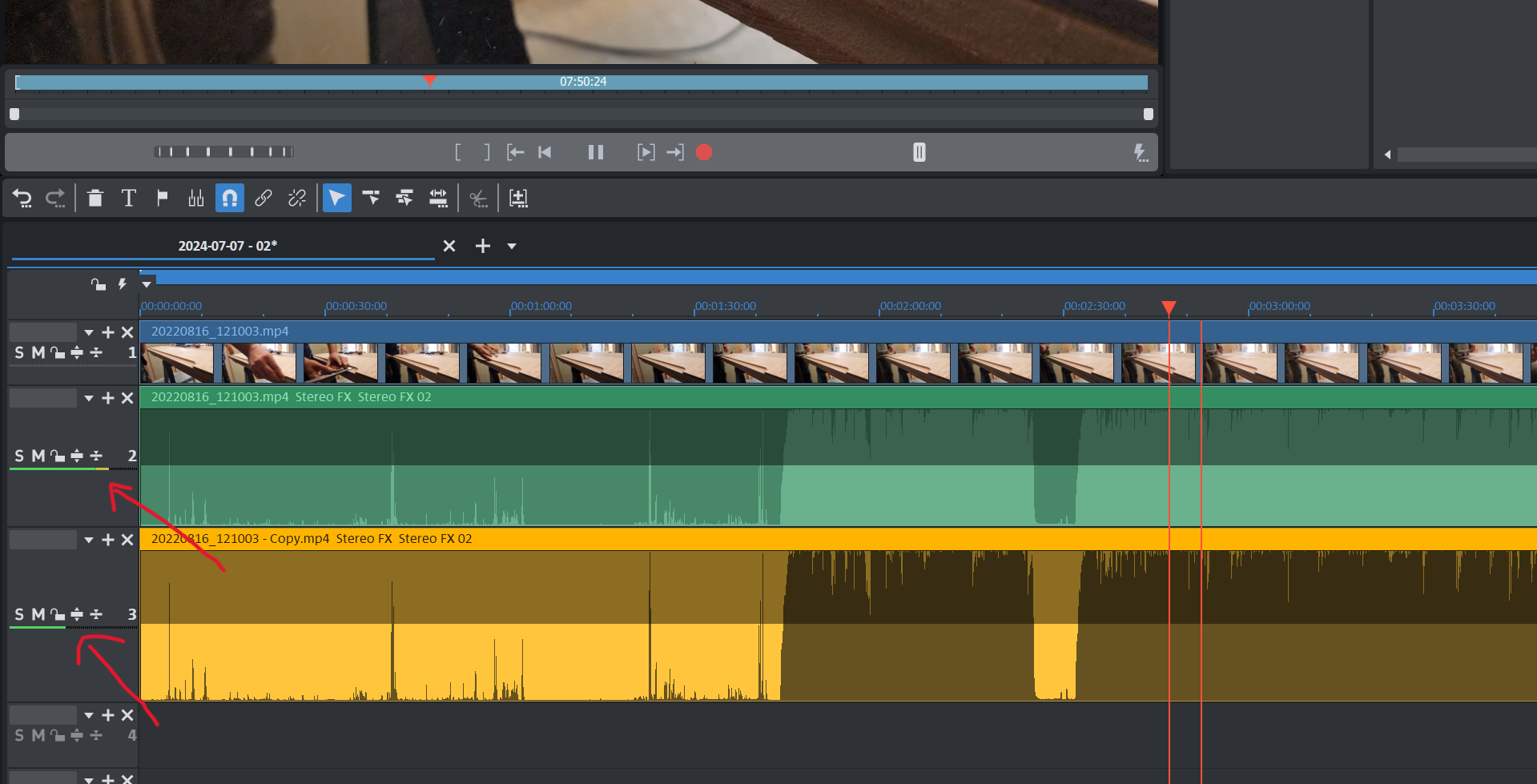The width and height of the screenshot is (1537, 784).
Task: Click the preview playhead marker on monitor
Action: click(x=429, y=81)
